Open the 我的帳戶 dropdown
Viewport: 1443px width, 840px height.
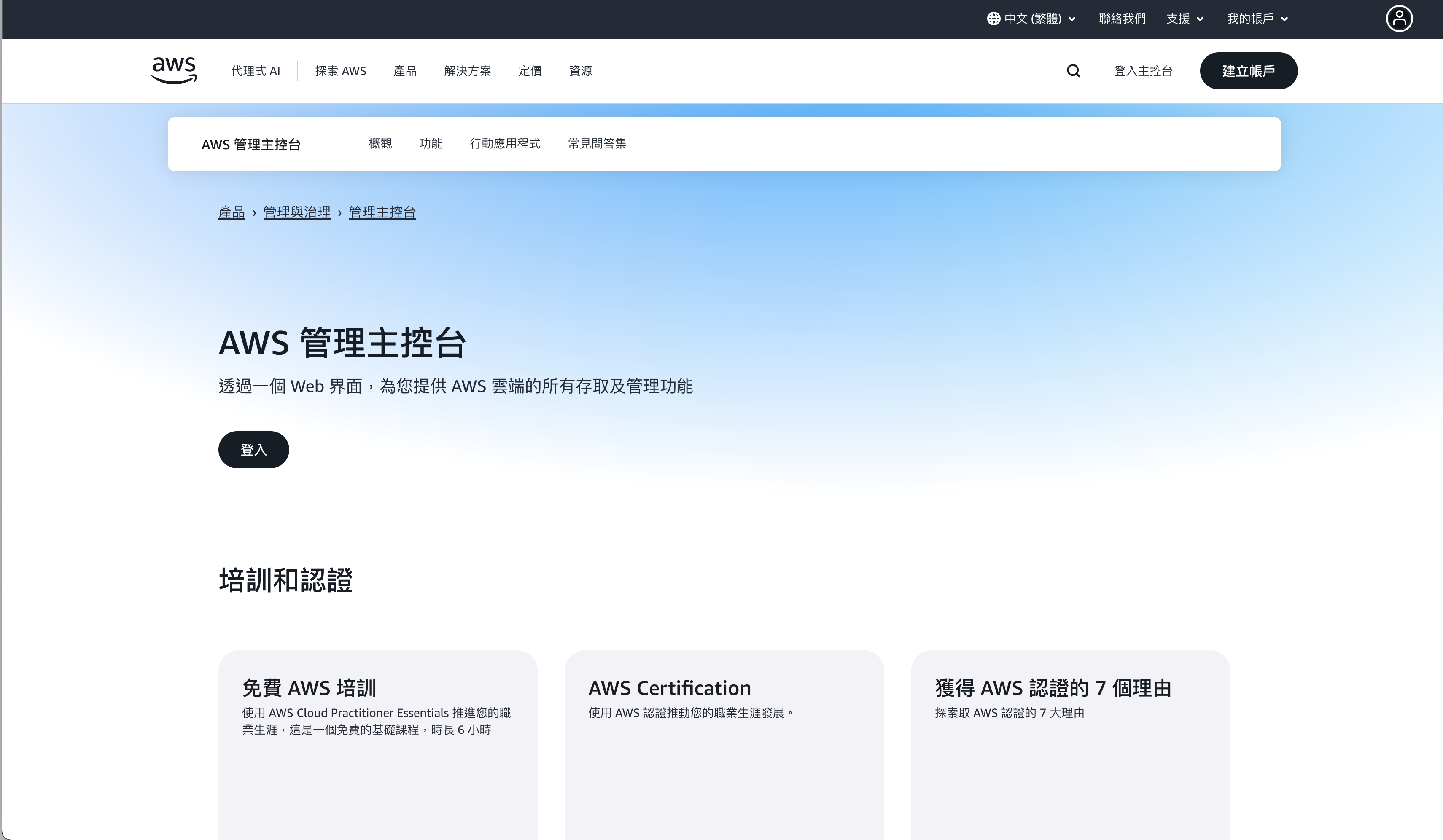click(1257, 19)
